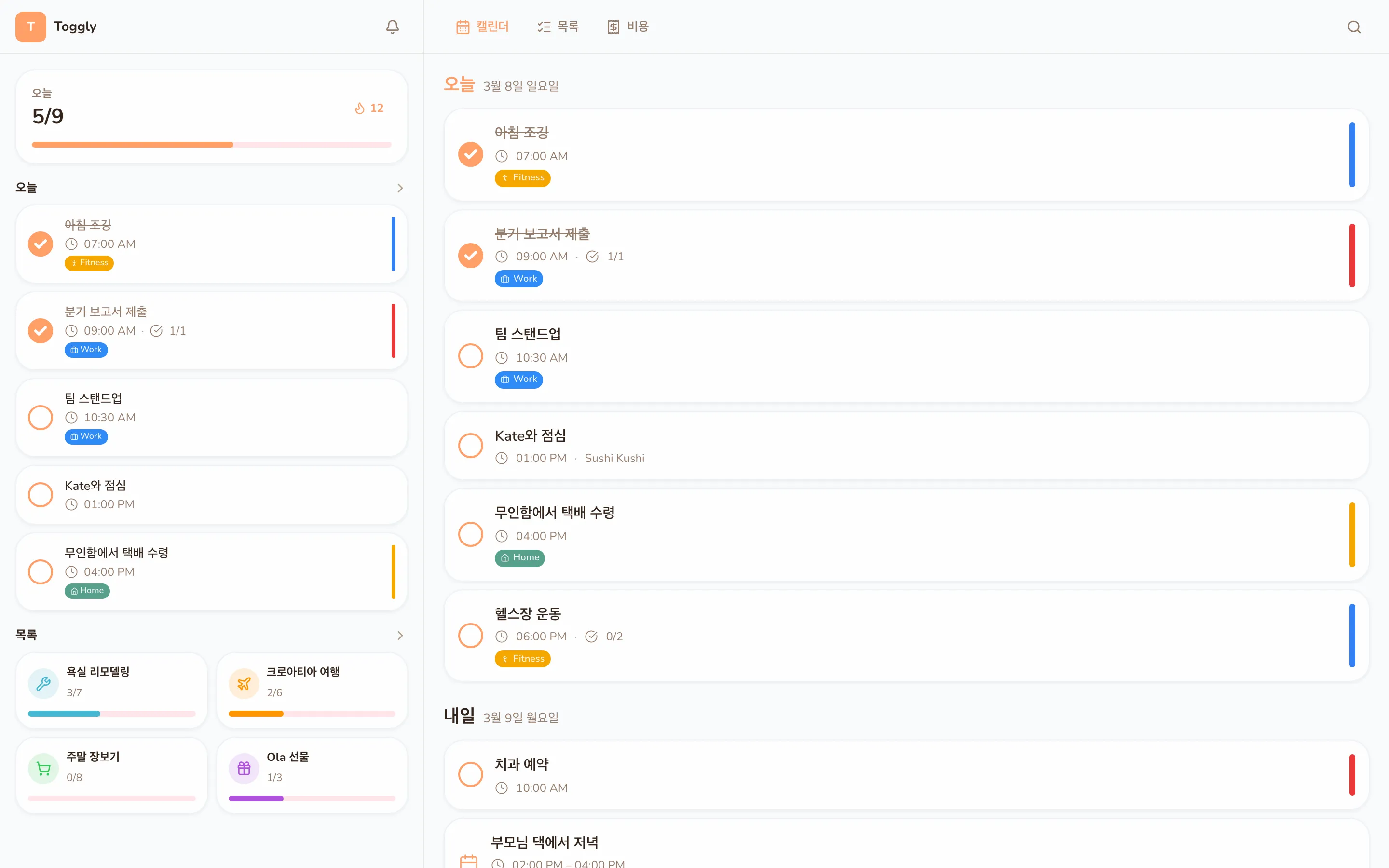Mark 치과 예약 as complete
This screenshot has width=1389, height=868.
click(x=471, y=775)
